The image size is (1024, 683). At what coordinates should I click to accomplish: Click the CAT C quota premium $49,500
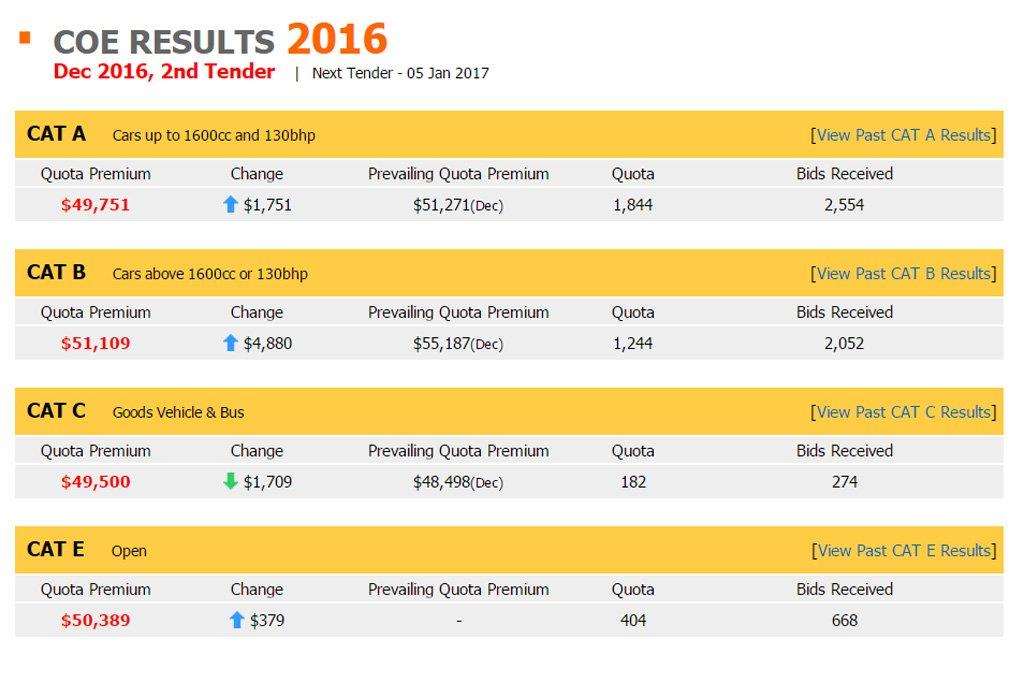[x=95, y=481]
